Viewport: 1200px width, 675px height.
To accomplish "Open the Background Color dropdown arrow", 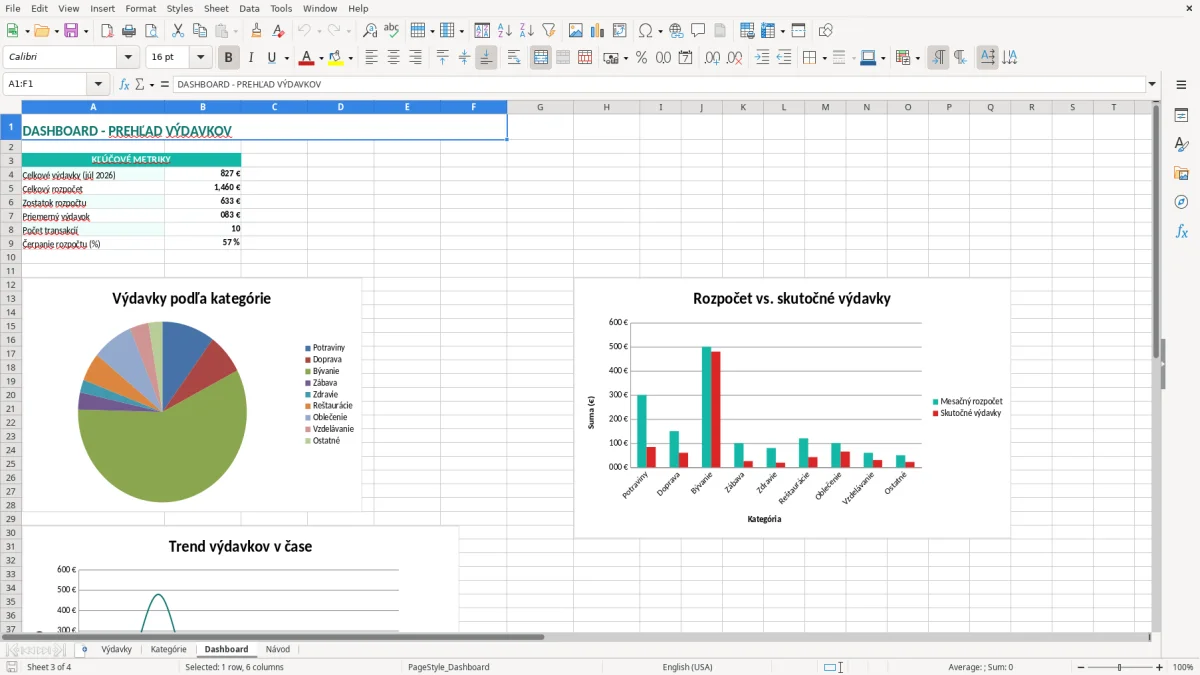I will click(350, 58).
